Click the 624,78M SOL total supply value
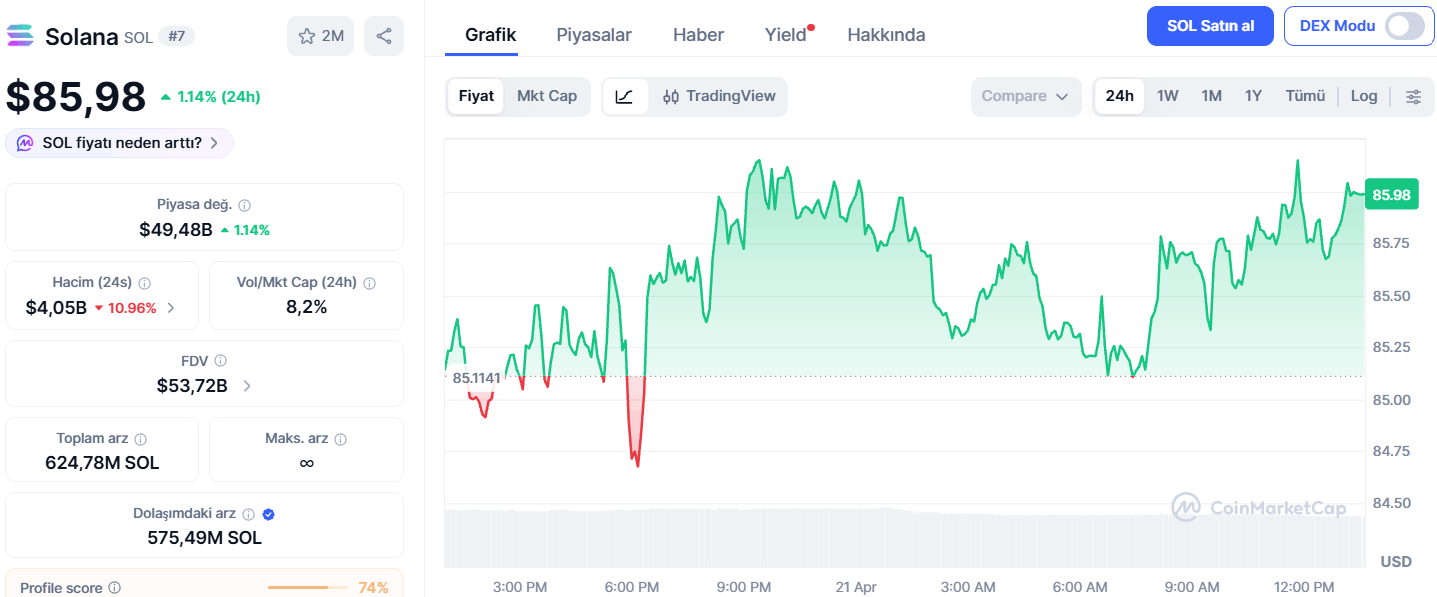Image resolution: width=1437 pixels, height=597 pixels. point(102,463)
